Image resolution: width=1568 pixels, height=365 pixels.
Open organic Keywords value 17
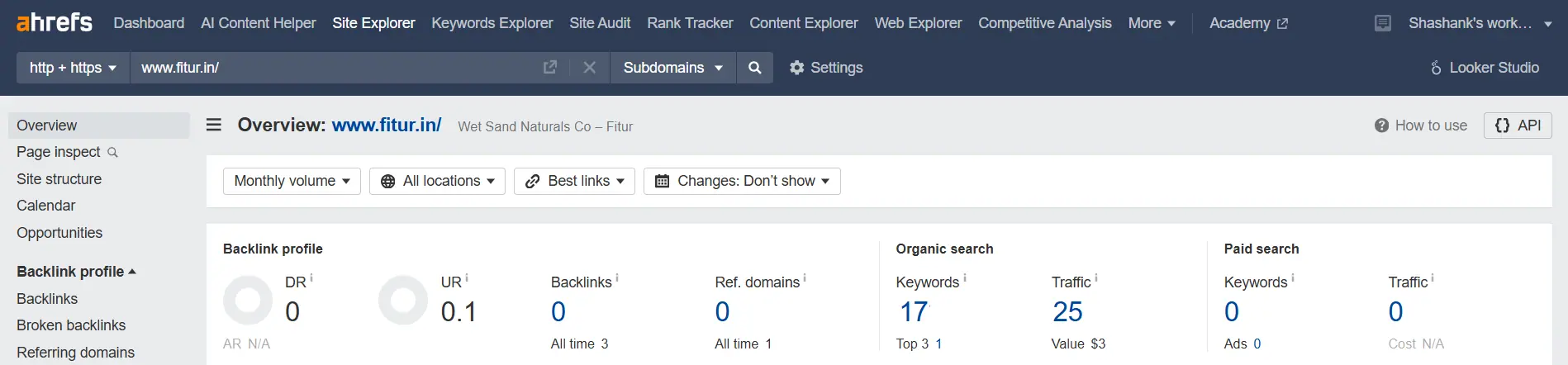pos(914,312)
